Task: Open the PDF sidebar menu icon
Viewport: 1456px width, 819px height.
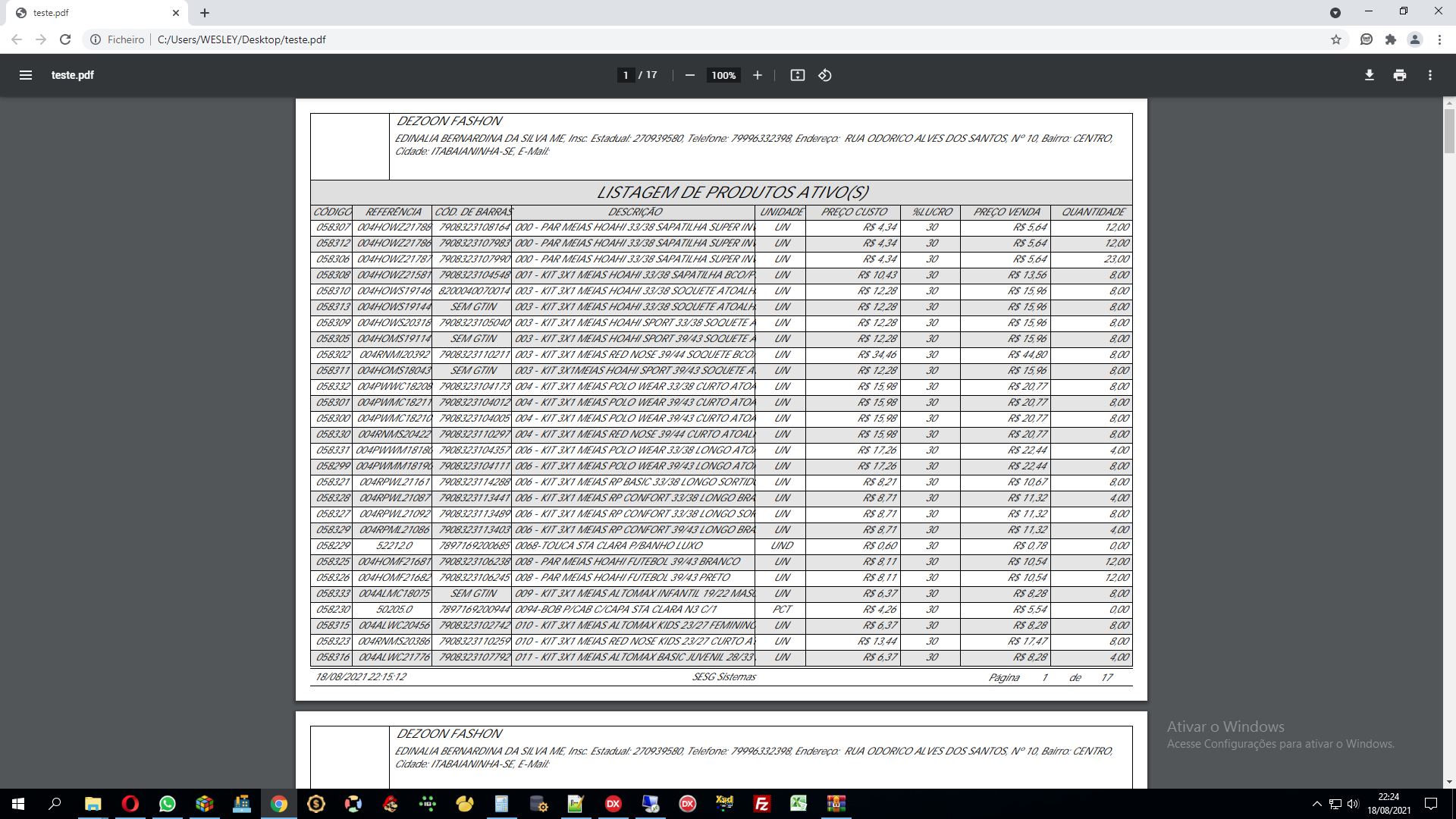Action: pyautogui.click(x=26, y=75)
